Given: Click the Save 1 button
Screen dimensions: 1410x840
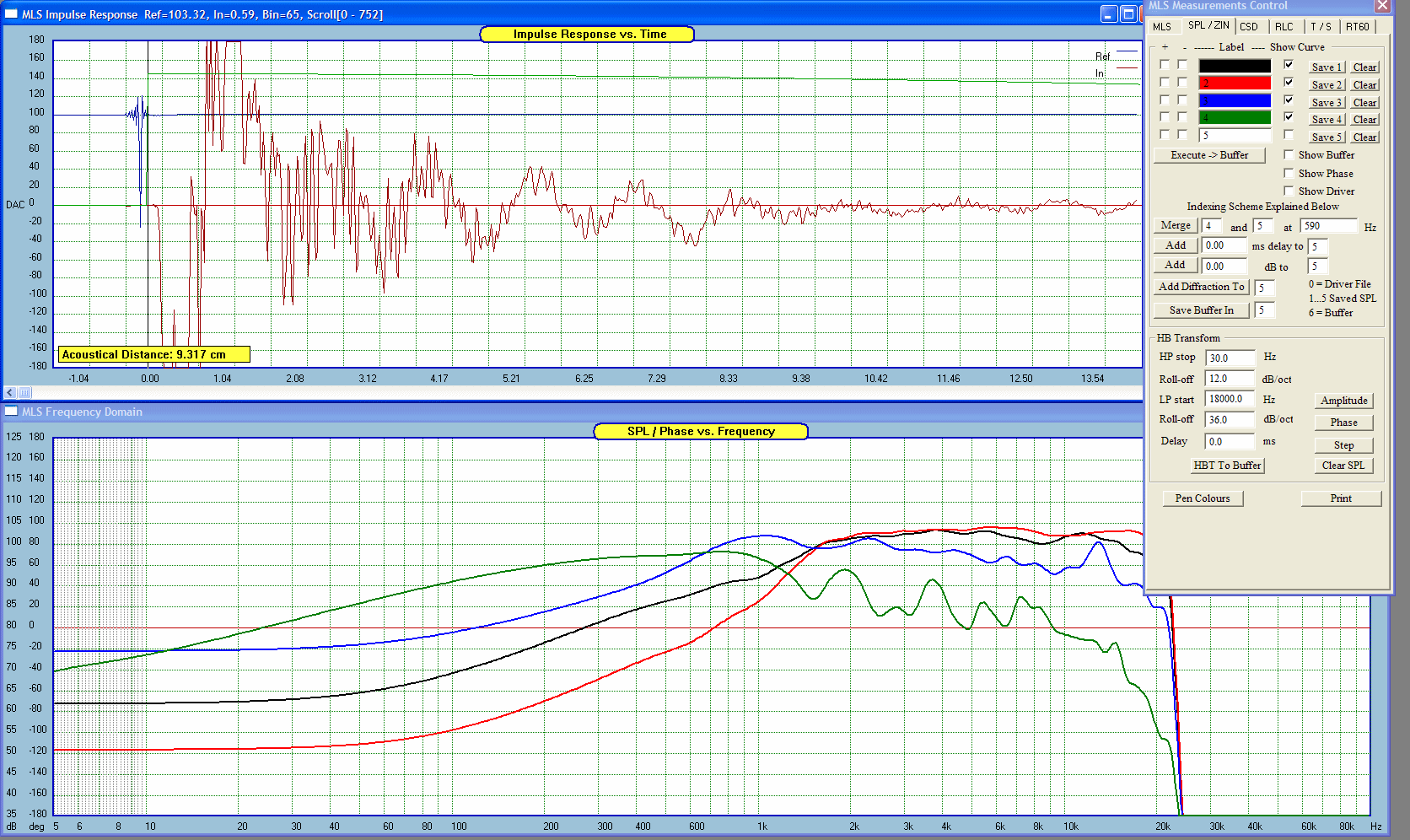Looking at the screenshot, I should click(x=1327, y=67).
